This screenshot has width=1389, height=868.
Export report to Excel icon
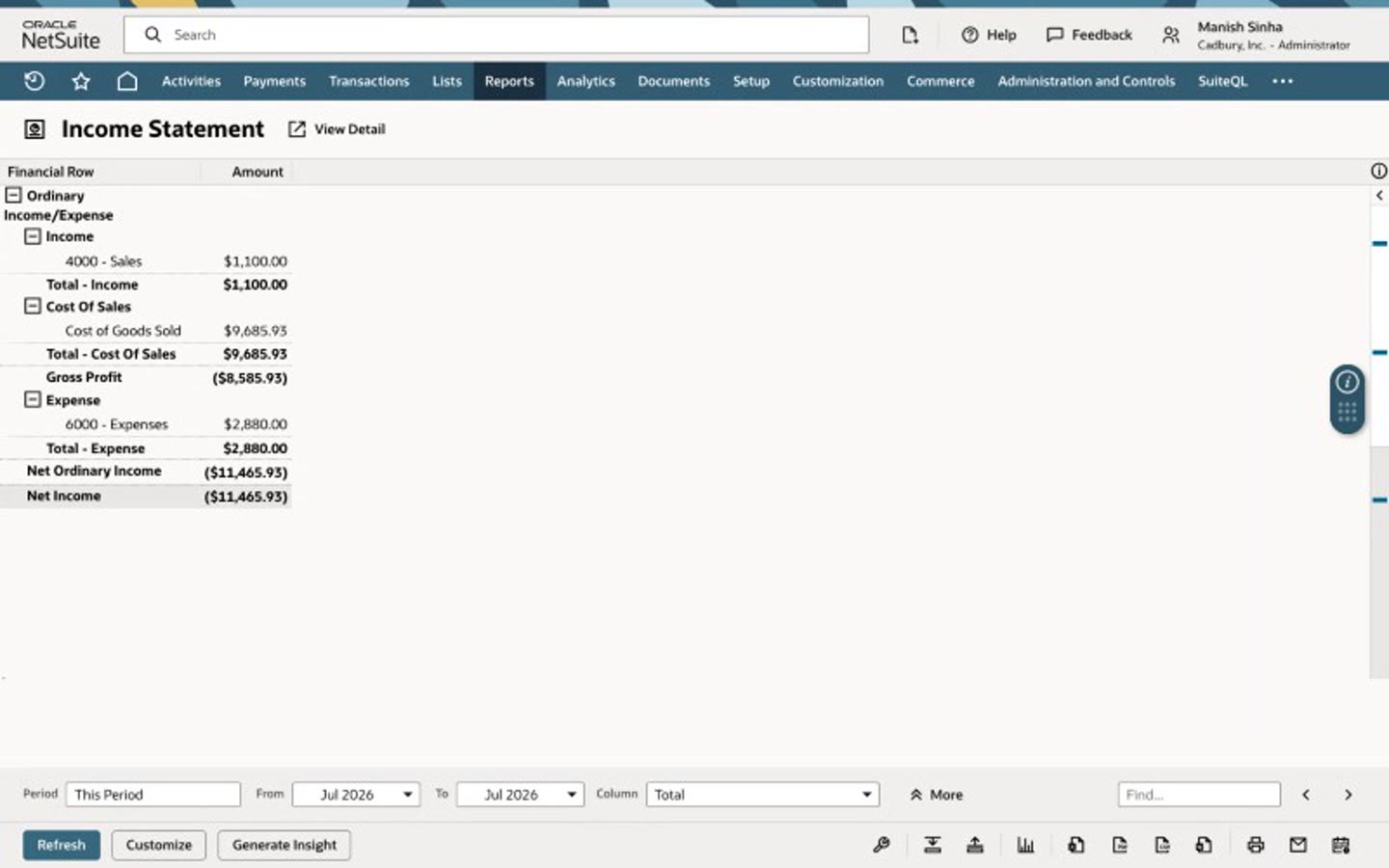point(1076,845)
